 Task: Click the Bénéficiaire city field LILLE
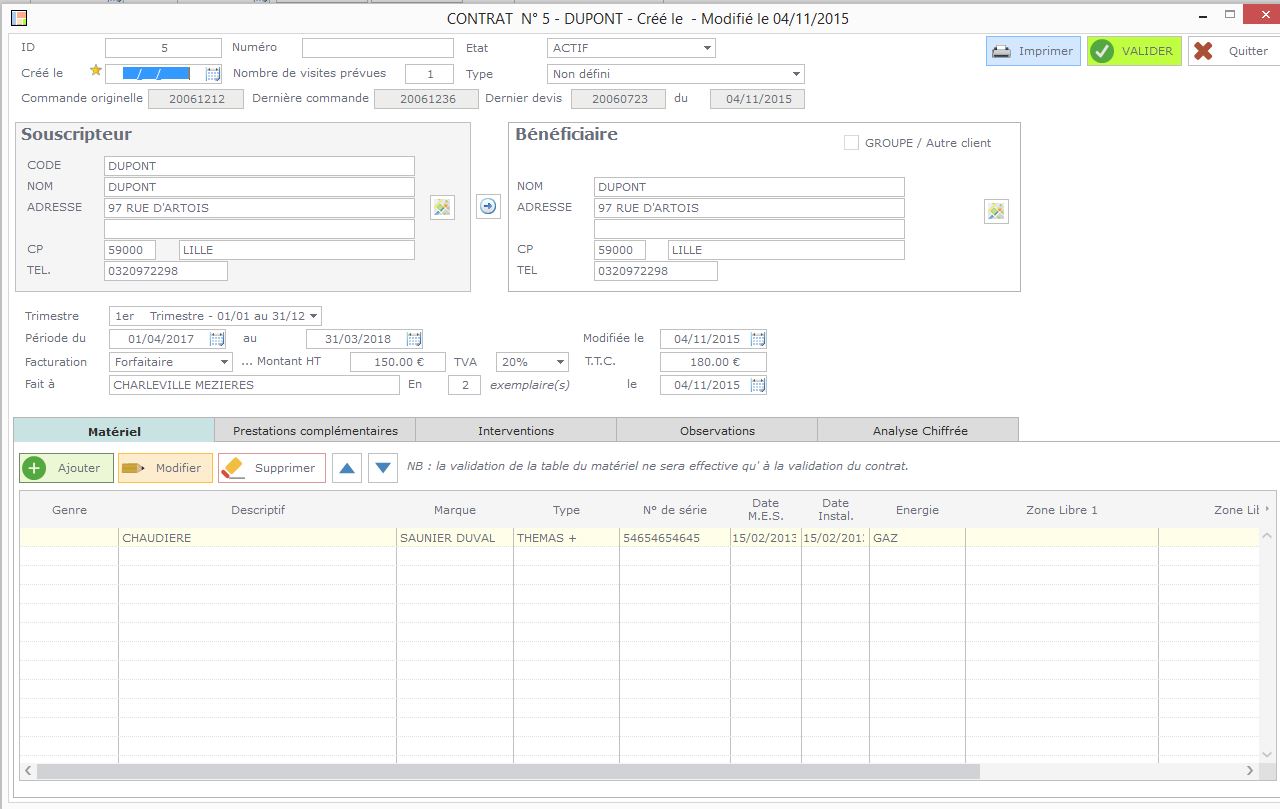click(786, 250)
